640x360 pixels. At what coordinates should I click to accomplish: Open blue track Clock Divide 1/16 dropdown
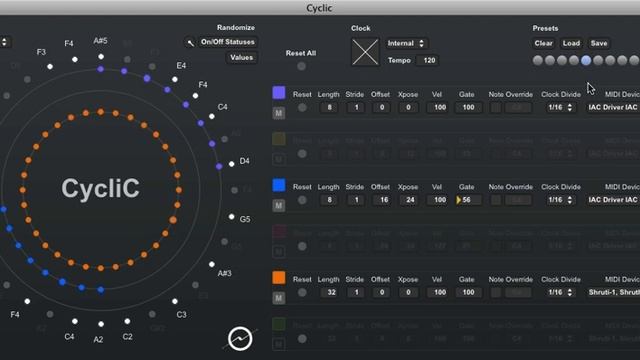(x=560, y=200)
